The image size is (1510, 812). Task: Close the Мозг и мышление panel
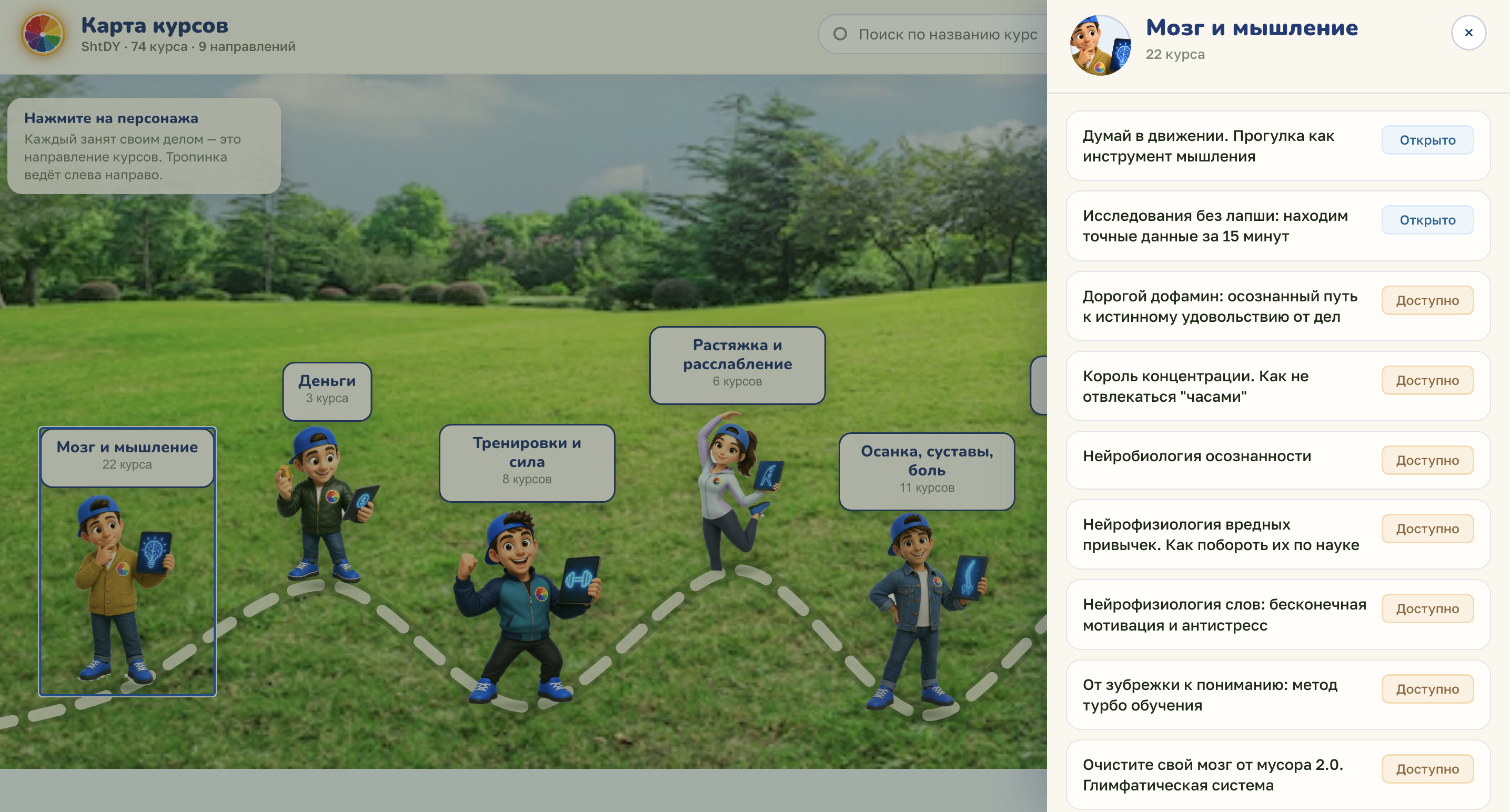pyautogui.click(x=1468, y=33)
